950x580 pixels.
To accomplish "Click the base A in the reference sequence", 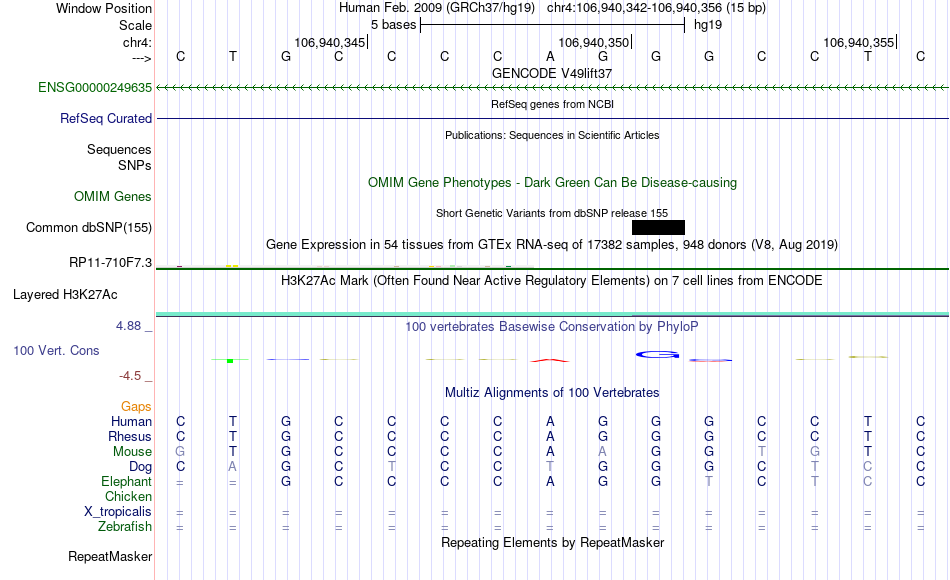I will pos(550,56).
